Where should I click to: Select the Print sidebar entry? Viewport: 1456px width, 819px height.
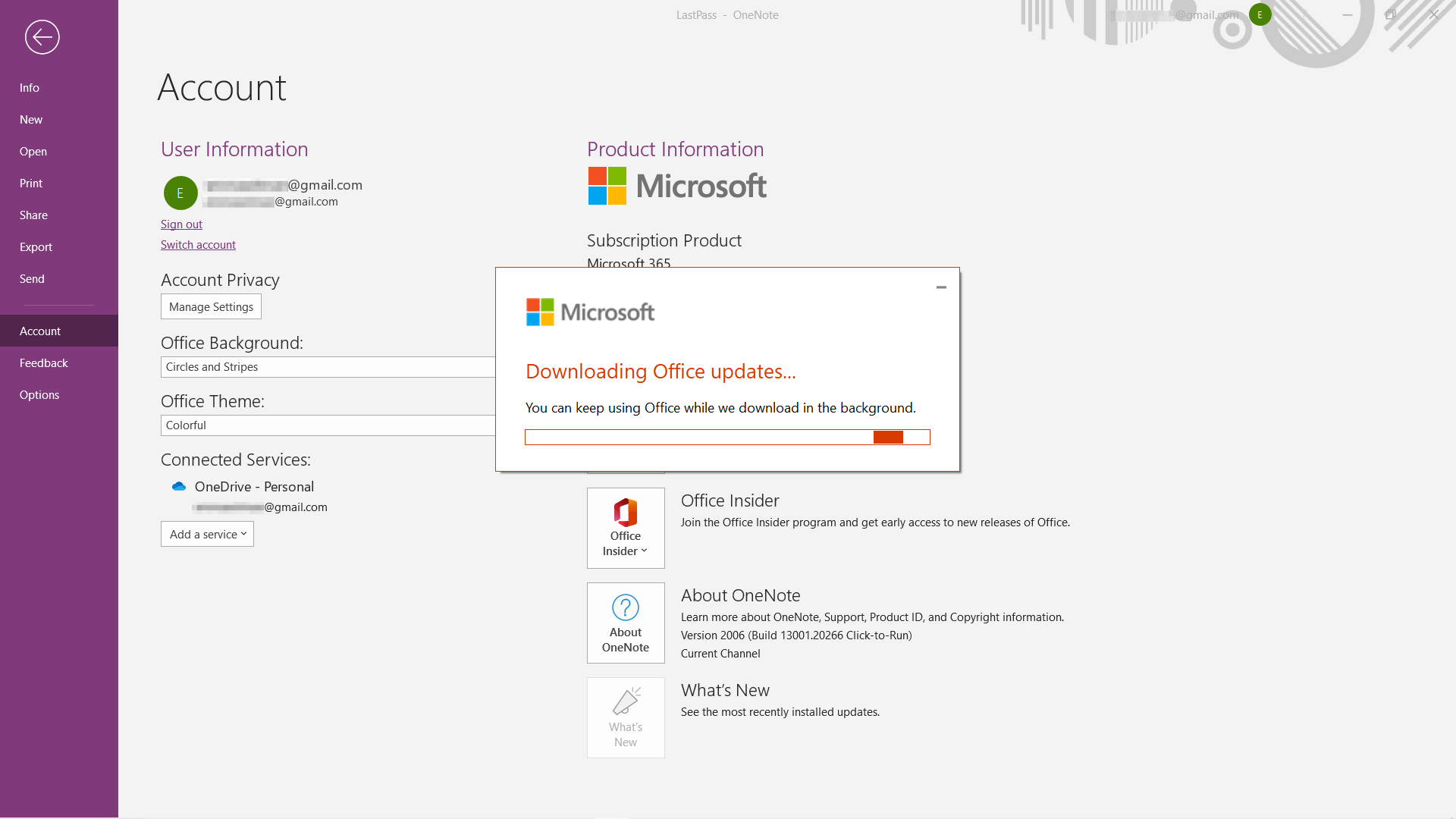tap(31, 184)
